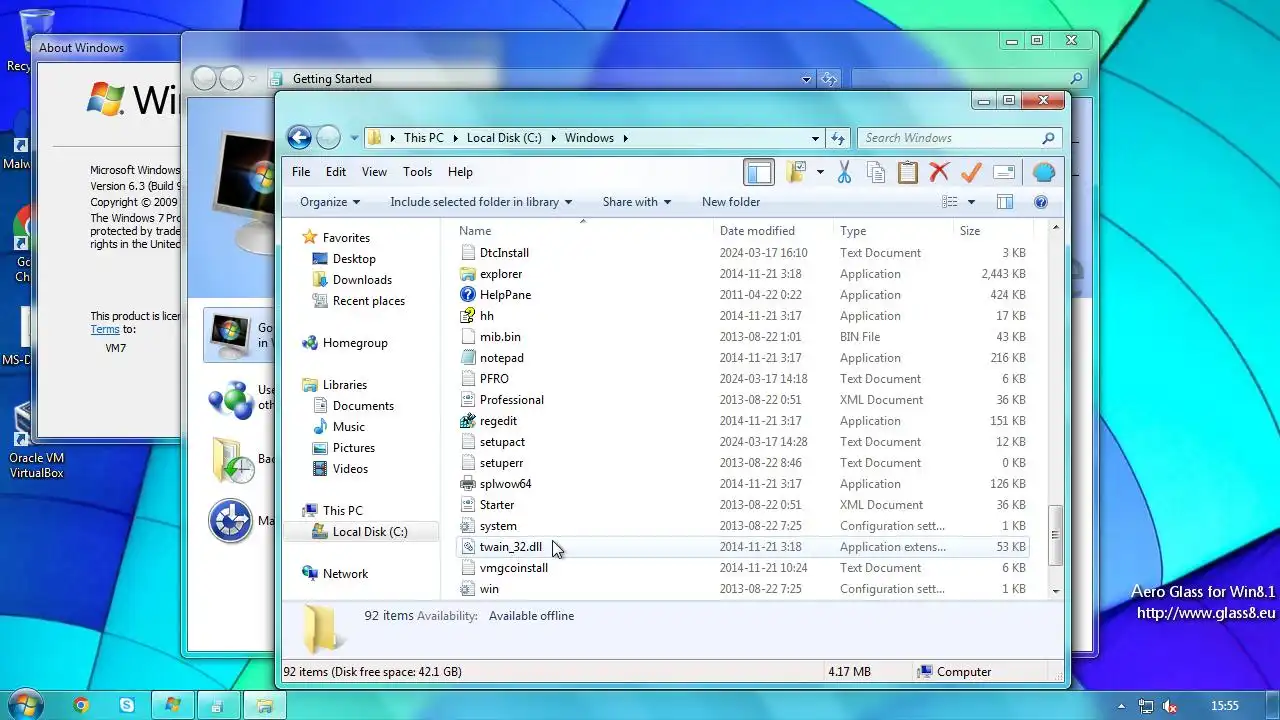
Task: Toggle the navigation pane toolbar icon
Action: click(x=759, y=172)
